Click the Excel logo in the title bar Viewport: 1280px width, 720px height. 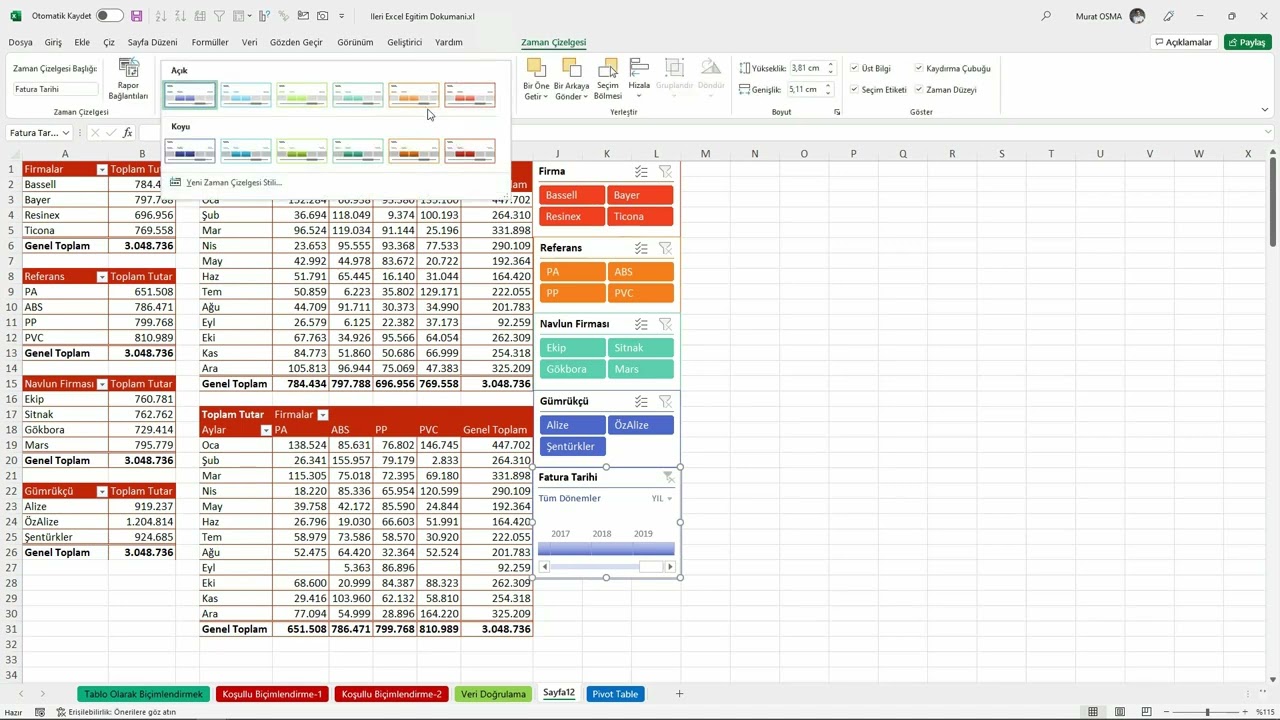pos(15,16)
